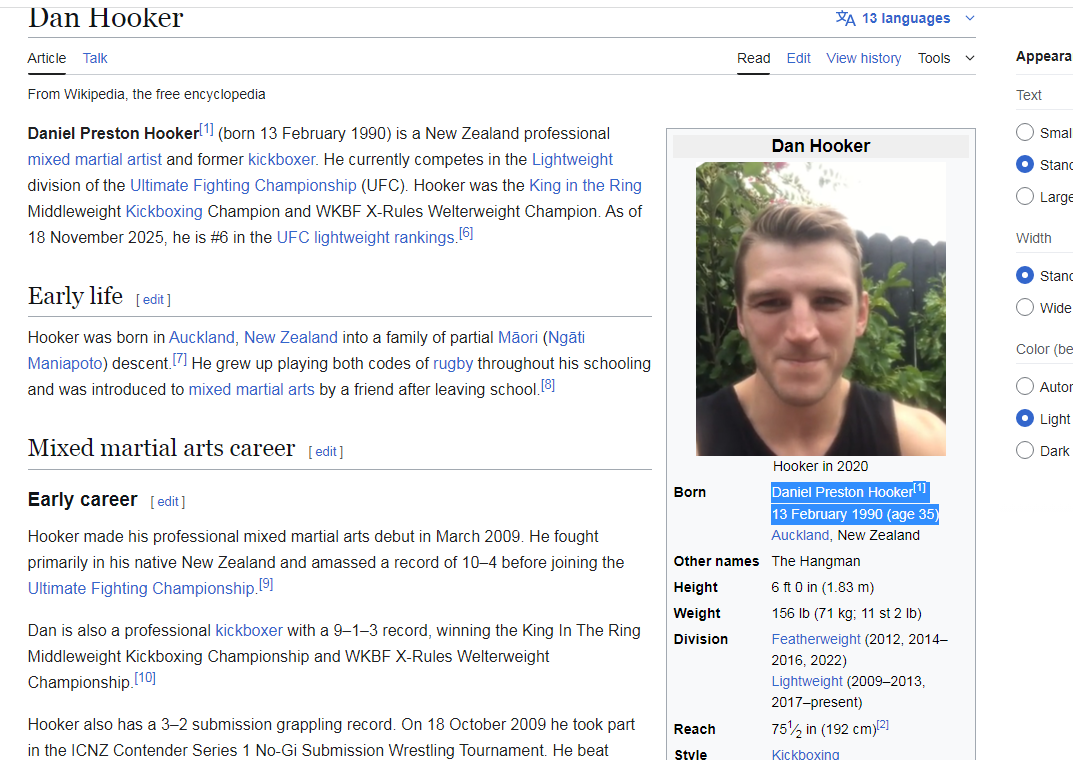The height and width of the screenshot is (760, 1073).
Task: Open the Edit tab
Action: (799, 58)
